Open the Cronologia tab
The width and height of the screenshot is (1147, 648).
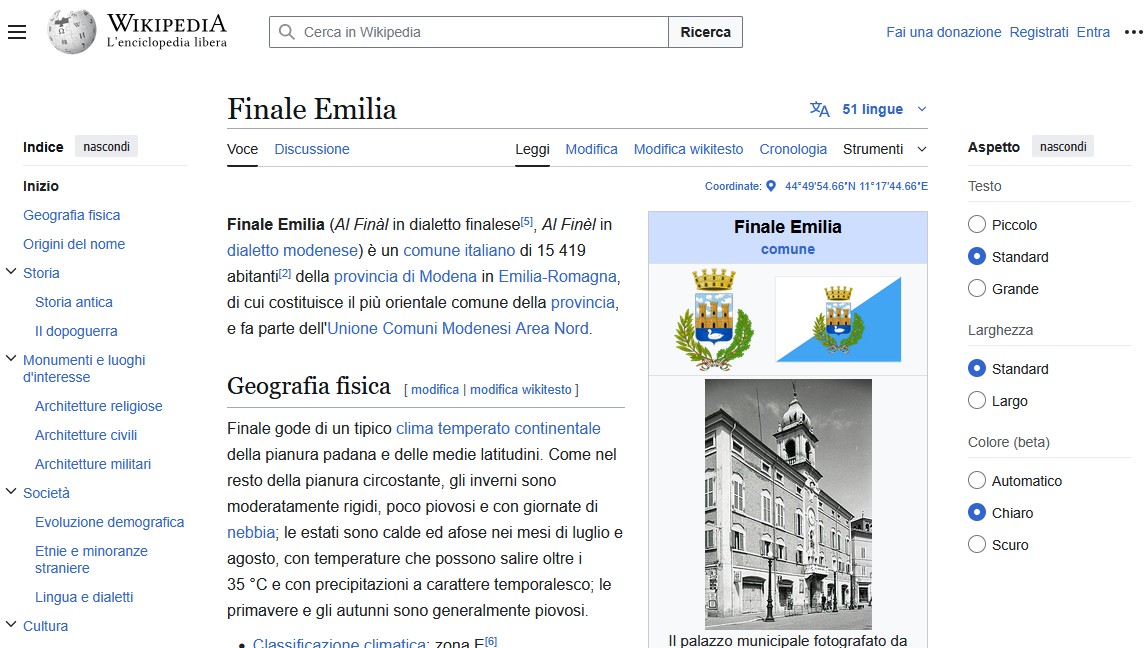[793, 148]
